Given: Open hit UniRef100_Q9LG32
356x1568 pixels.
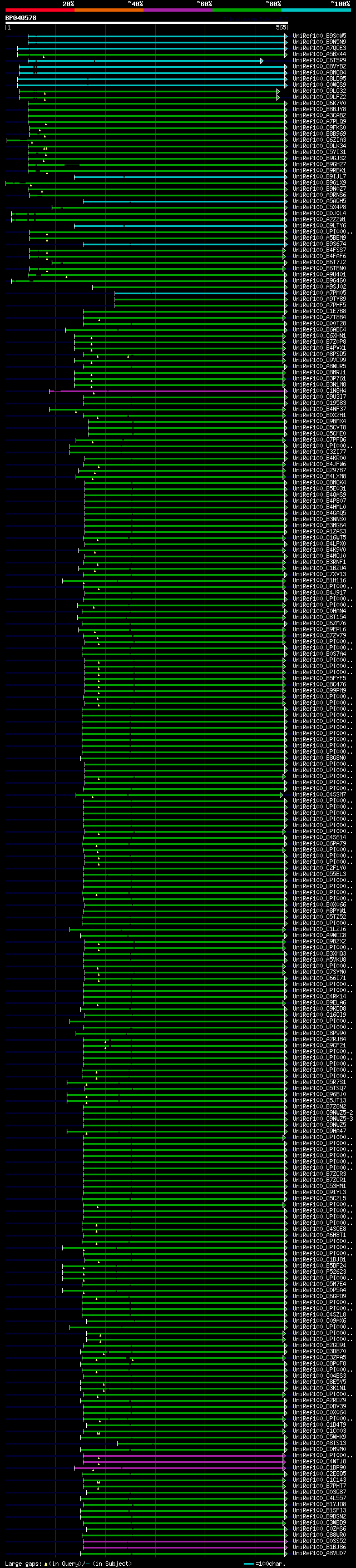Looking at the screenshot, I should point(319,91).
